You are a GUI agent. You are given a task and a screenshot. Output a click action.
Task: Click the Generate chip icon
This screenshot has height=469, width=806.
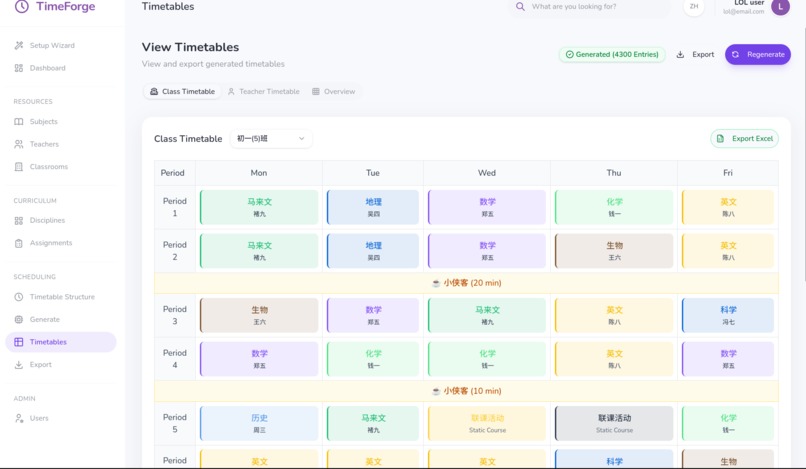(x=19, y=319)
